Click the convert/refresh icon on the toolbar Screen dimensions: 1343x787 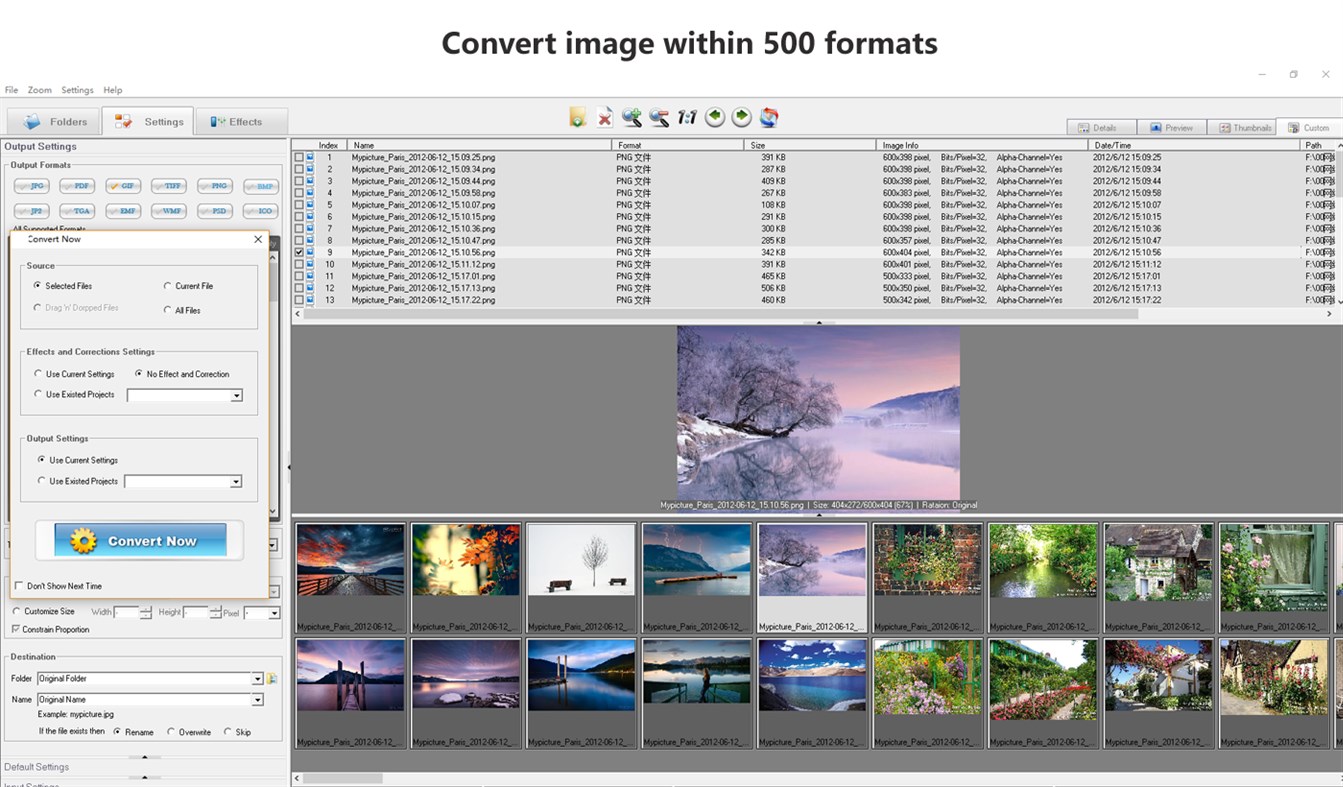(768, 117)
